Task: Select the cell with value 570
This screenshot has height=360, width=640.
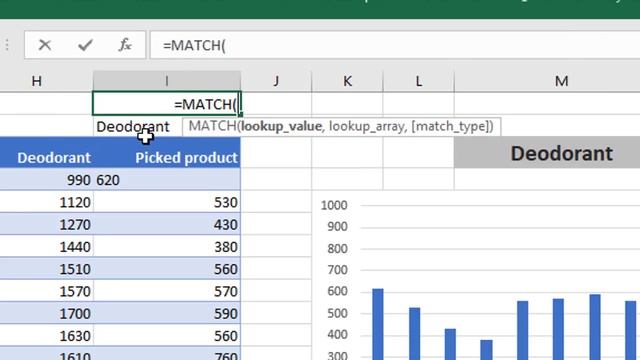Action: click(167, 291)
